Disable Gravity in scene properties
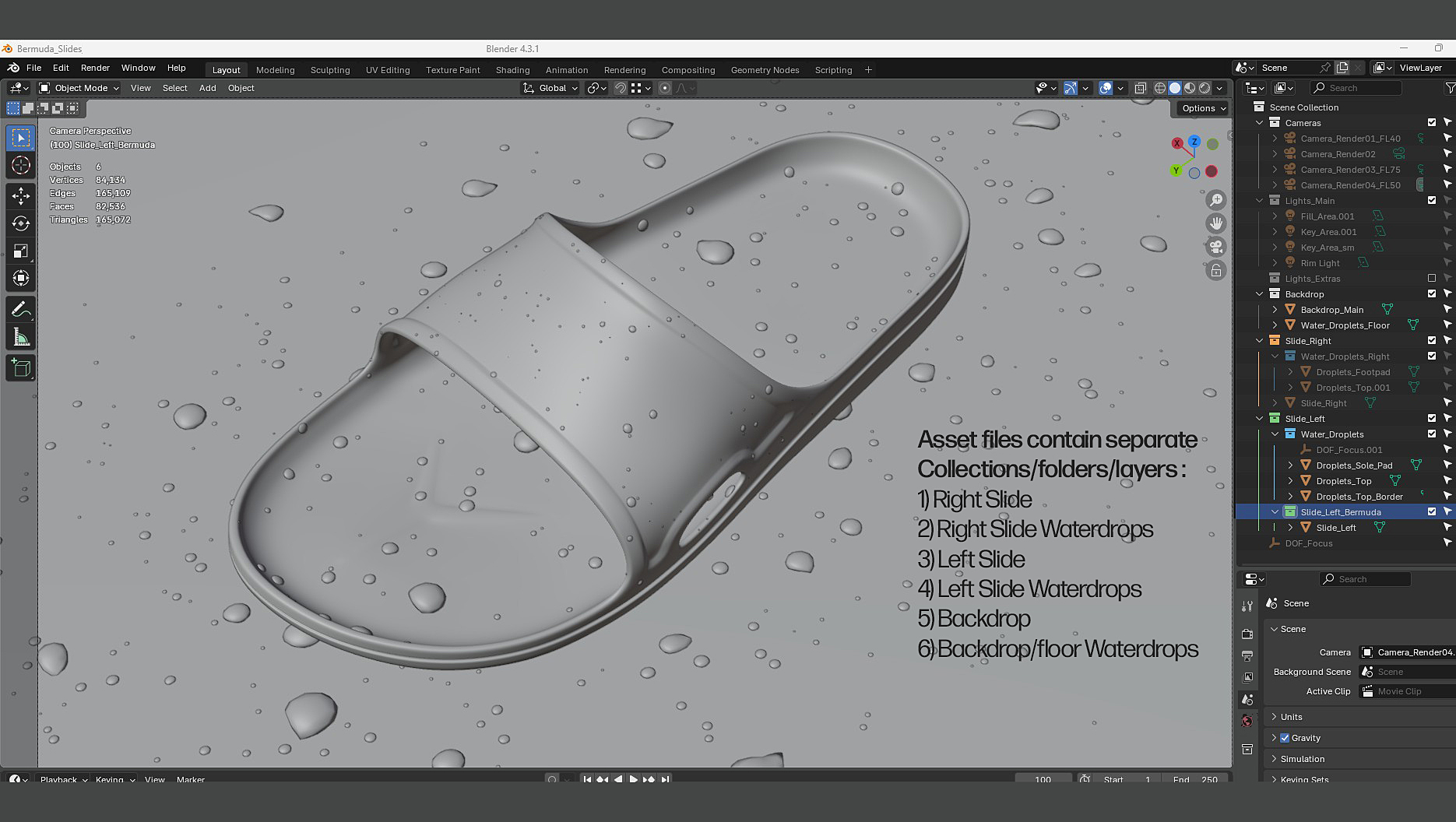 [x=1285, y=737]
